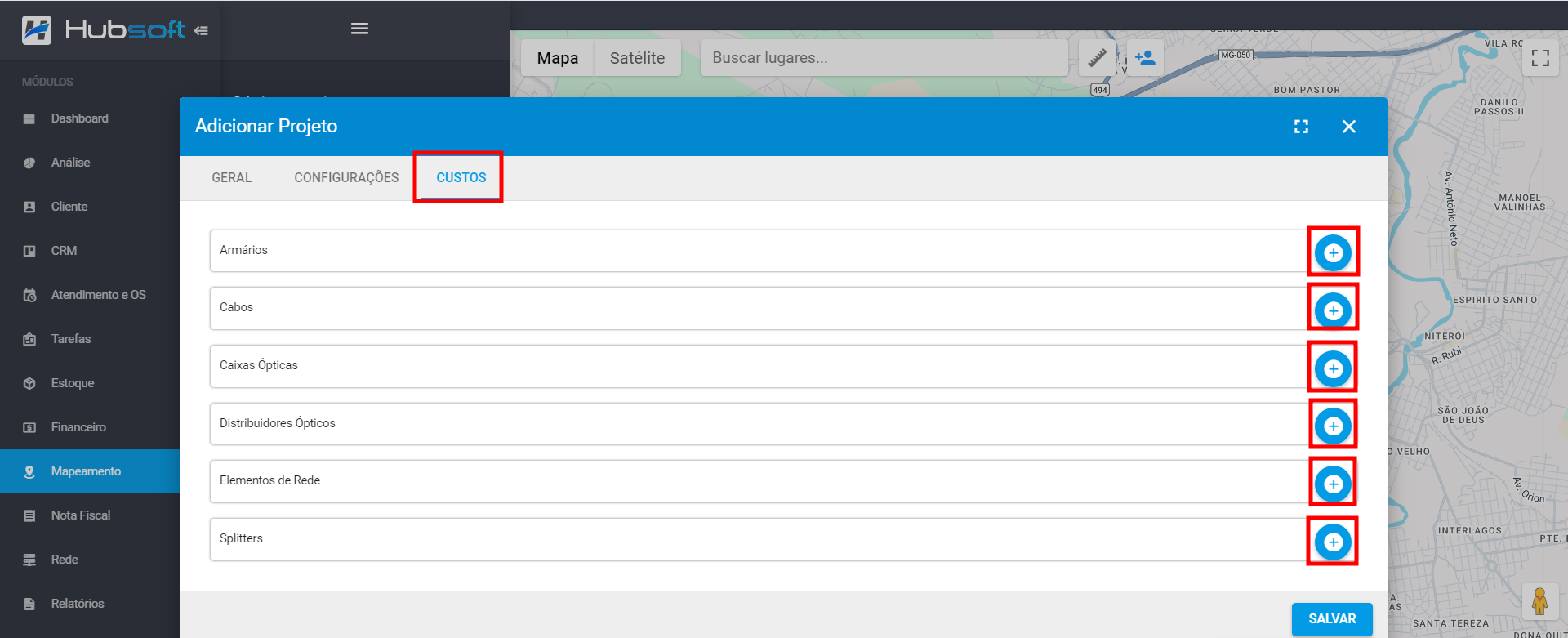Click the add person icon on map

click(x=1145, y=58)
